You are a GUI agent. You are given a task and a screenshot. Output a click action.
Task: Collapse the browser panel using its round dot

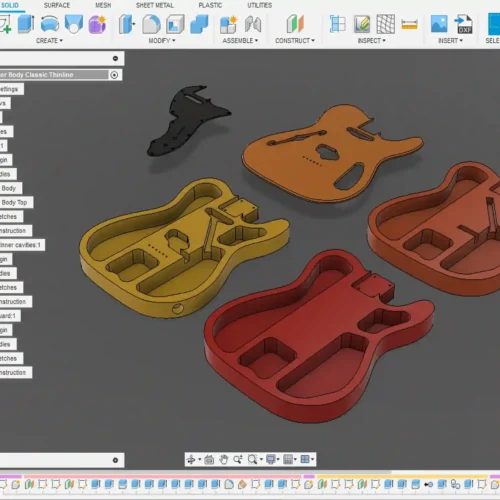click(115, 59)
